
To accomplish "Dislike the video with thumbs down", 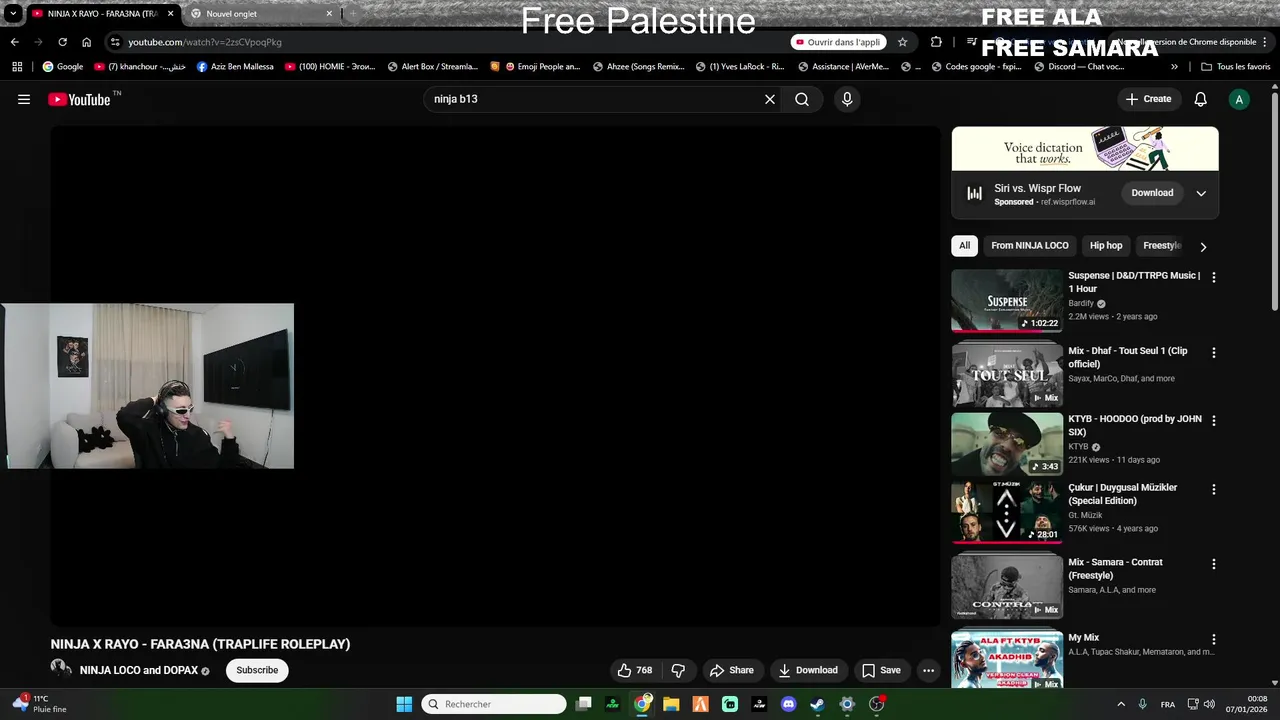I will (x=678, y=670).
